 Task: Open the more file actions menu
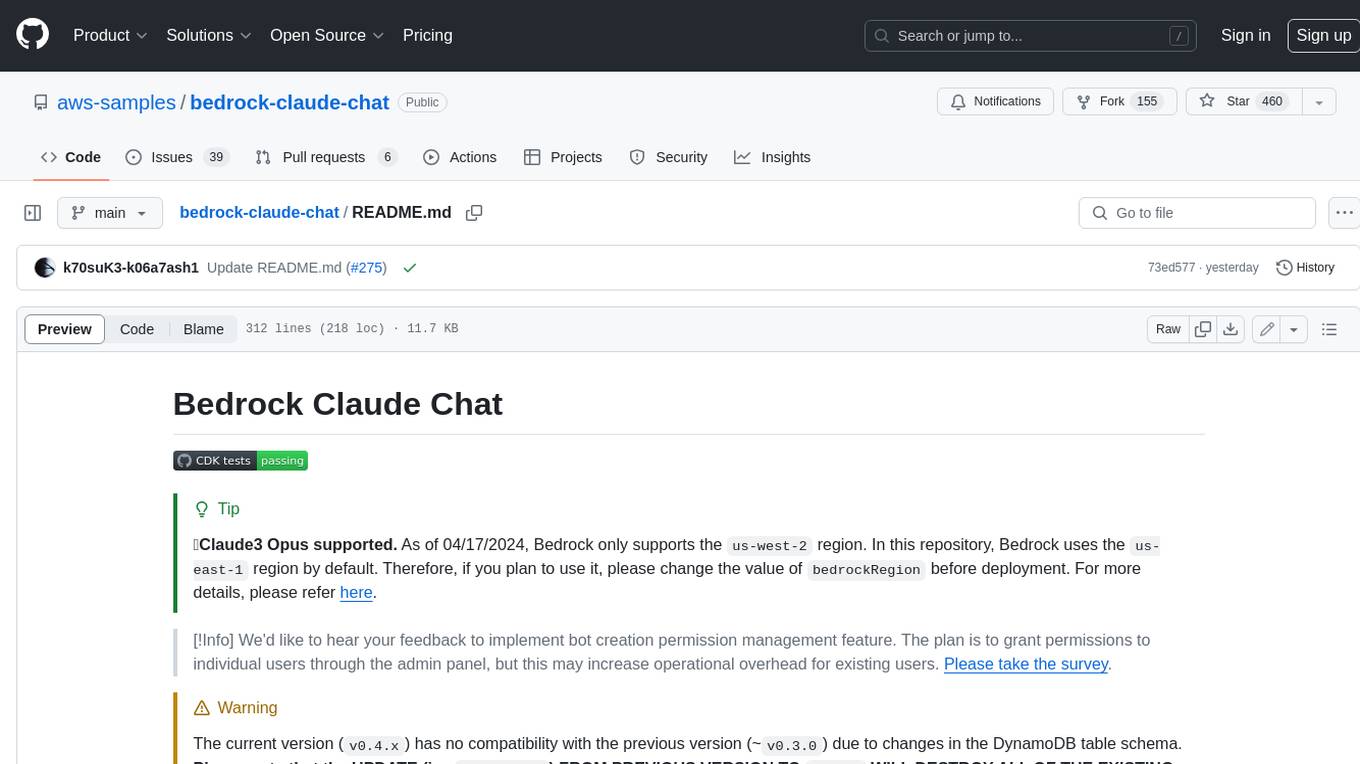coord(1344,213)
